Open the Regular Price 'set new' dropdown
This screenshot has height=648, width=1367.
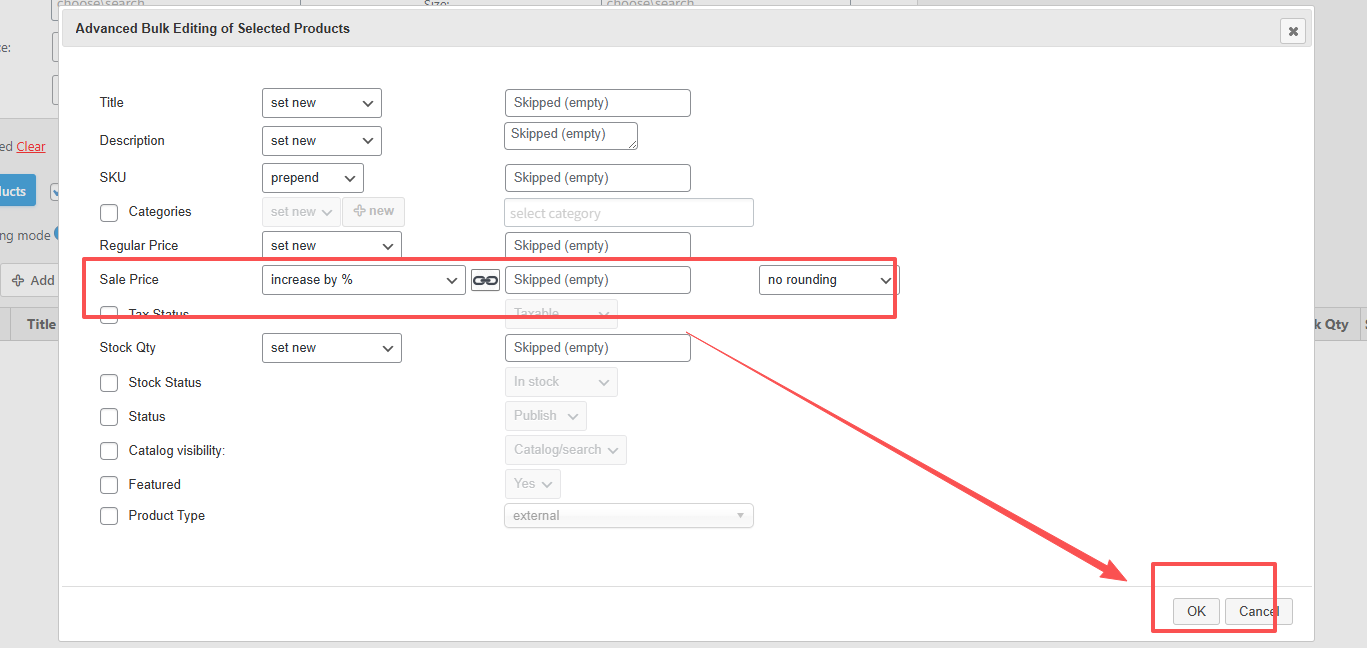pyautogui.click(x=331, y=244)
